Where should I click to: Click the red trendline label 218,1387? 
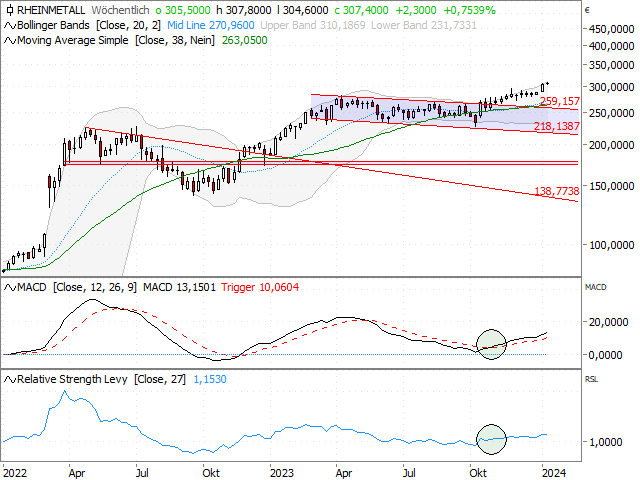(557, 127)
